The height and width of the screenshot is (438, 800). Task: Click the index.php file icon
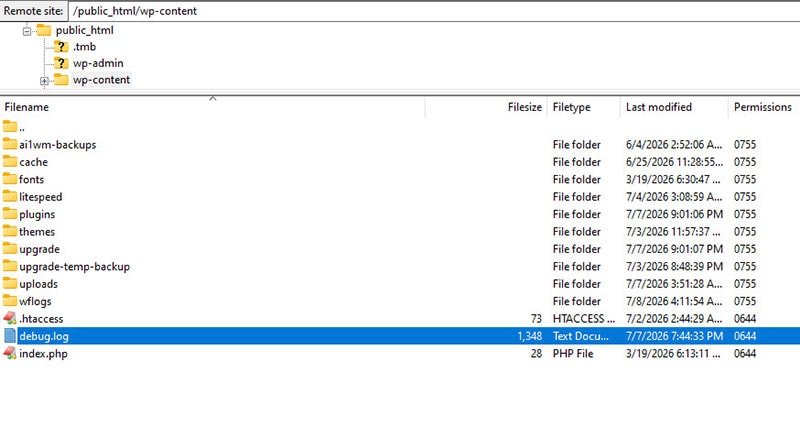[10, 353]
